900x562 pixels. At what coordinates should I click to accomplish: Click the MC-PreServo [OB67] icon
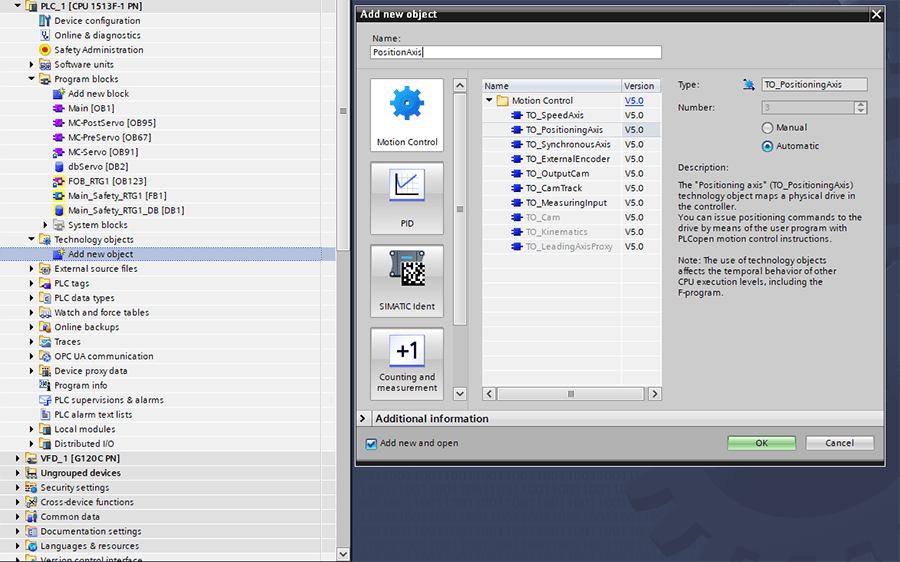tap(59, 137)
